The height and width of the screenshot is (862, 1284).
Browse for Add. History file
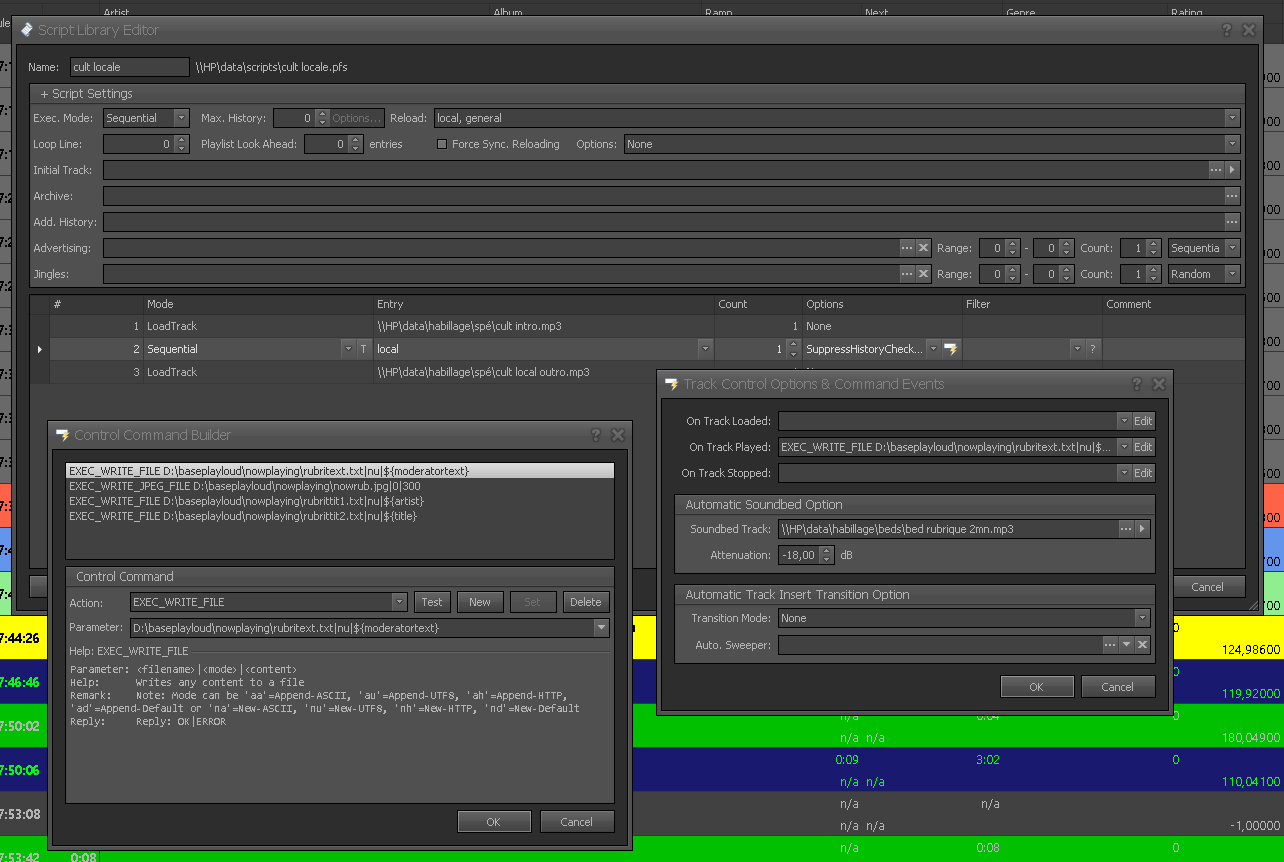pyautogui.click(x=1232, y=222)
